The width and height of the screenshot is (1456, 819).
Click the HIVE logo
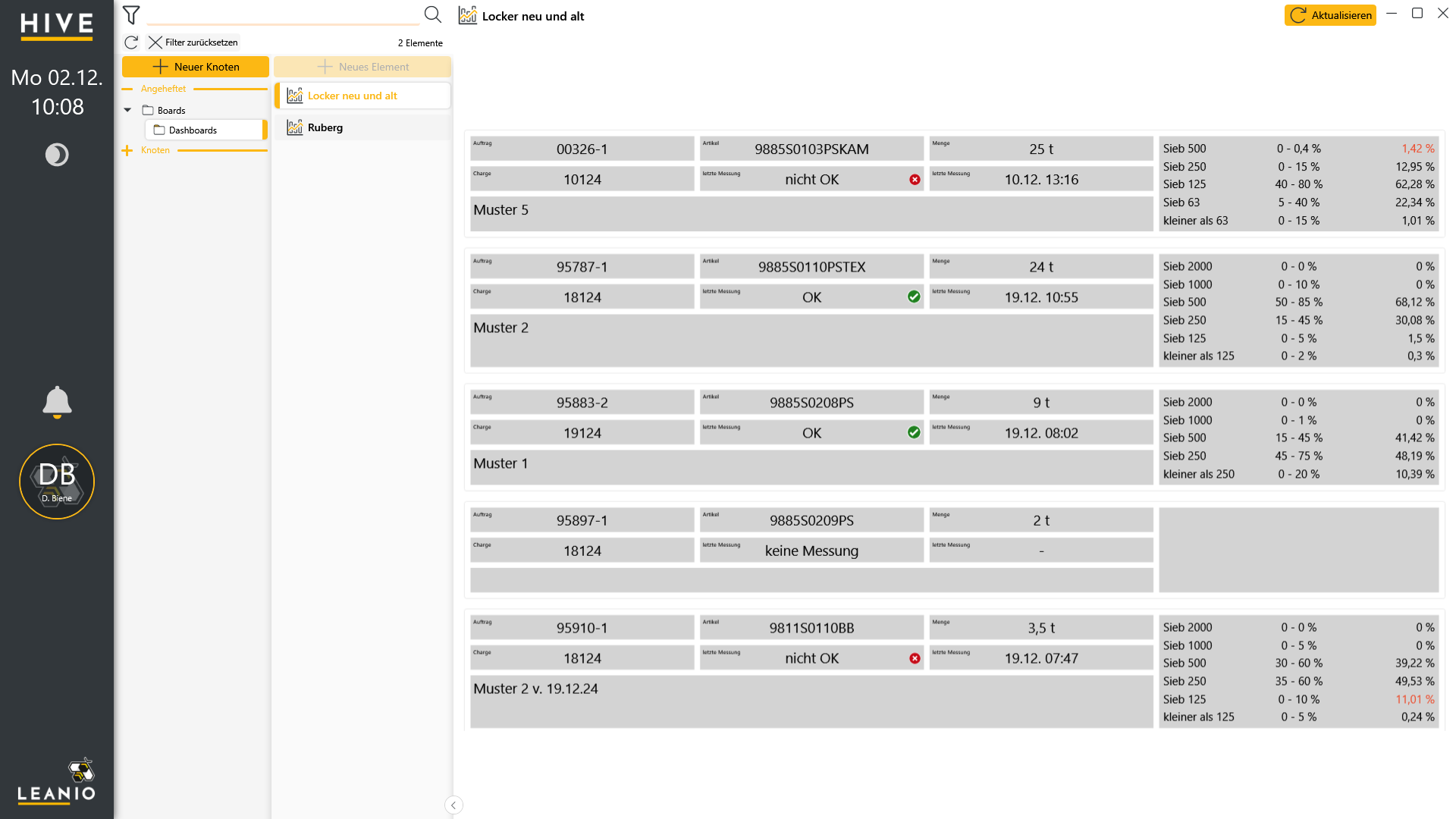57,26
